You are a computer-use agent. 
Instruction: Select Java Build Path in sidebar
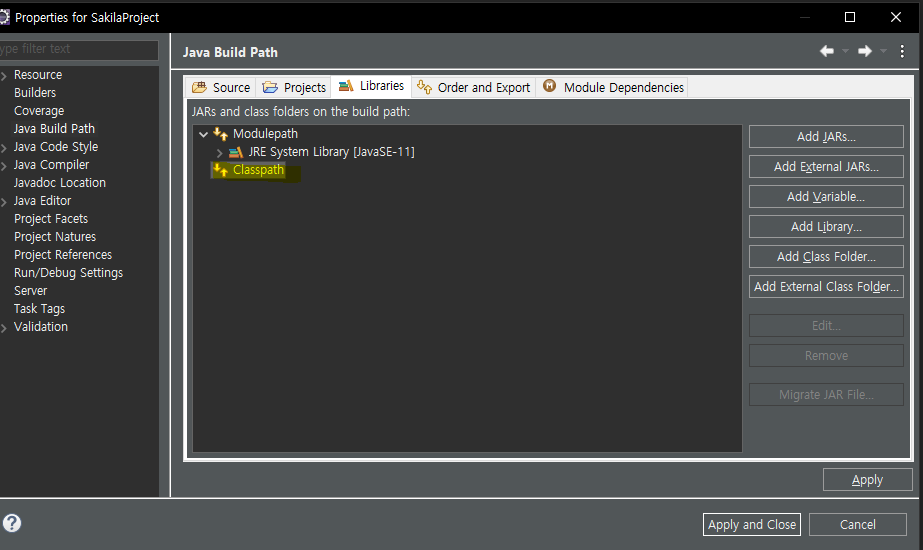54,128
